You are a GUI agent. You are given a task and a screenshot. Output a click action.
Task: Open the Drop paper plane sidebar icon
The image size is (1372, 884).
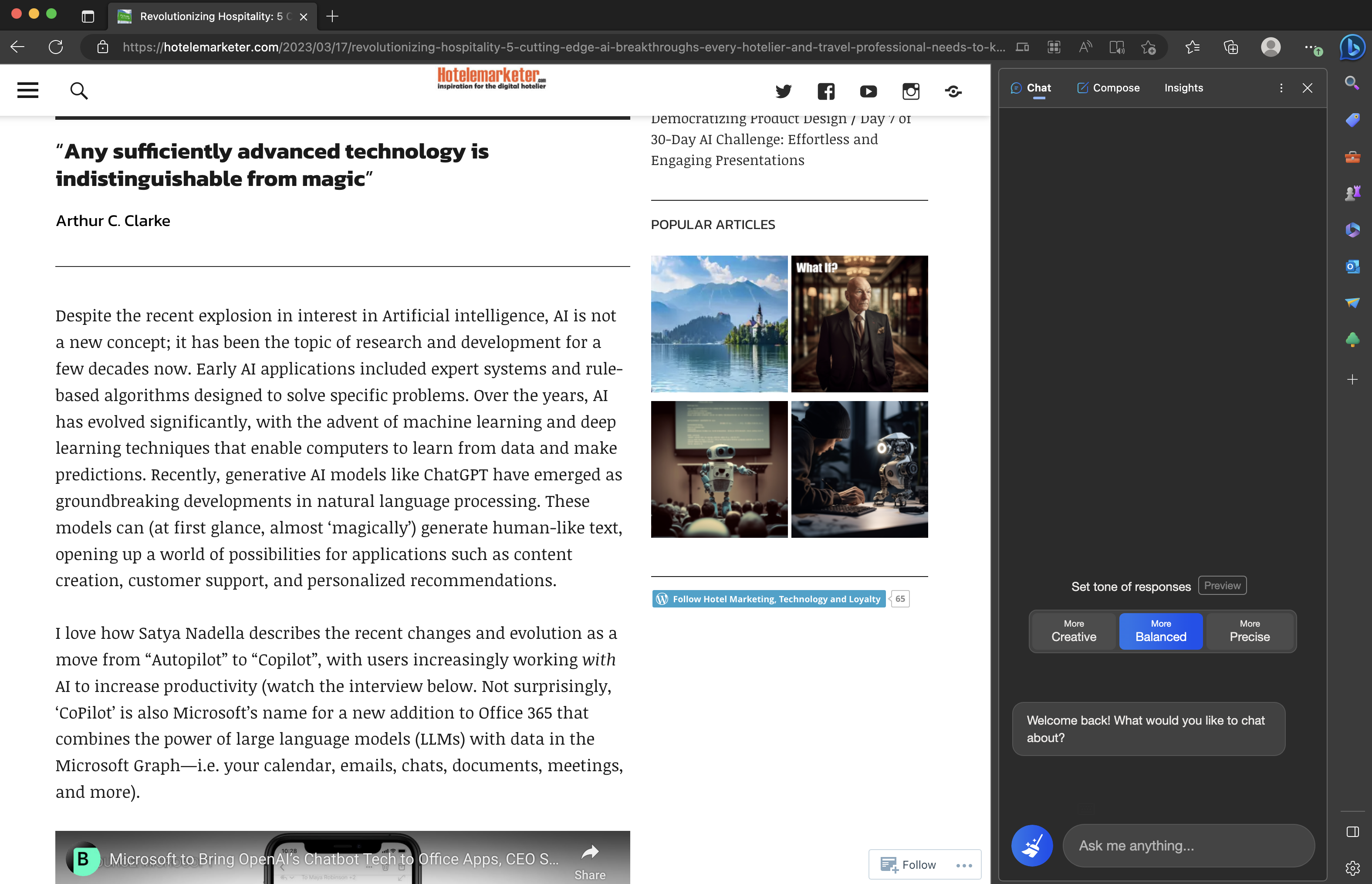(x=1352, y=303)
